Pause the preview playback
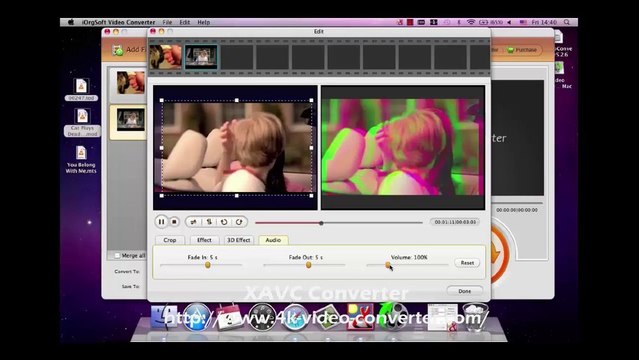The height and width of the screenshot is (360, 639). (x=161, y=222)
